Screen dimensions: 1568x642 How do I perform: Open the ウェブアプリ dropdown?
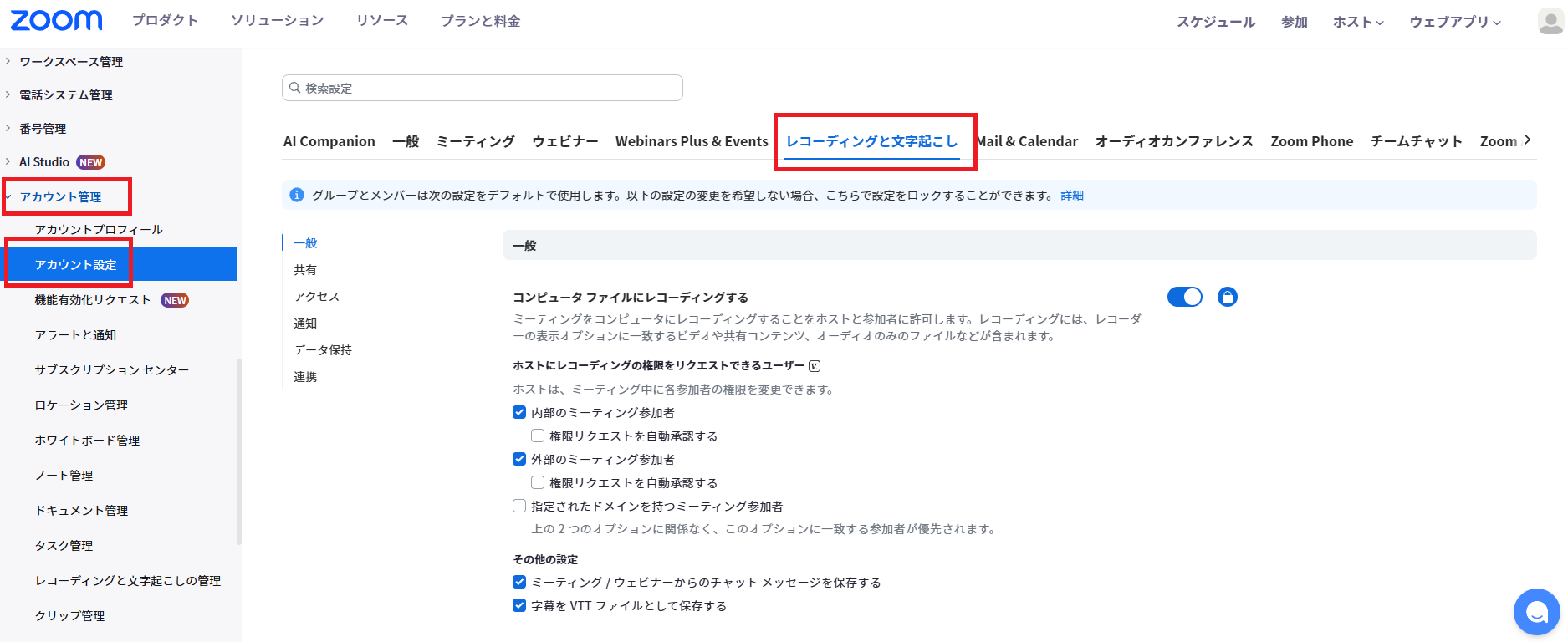(1454, 22)
